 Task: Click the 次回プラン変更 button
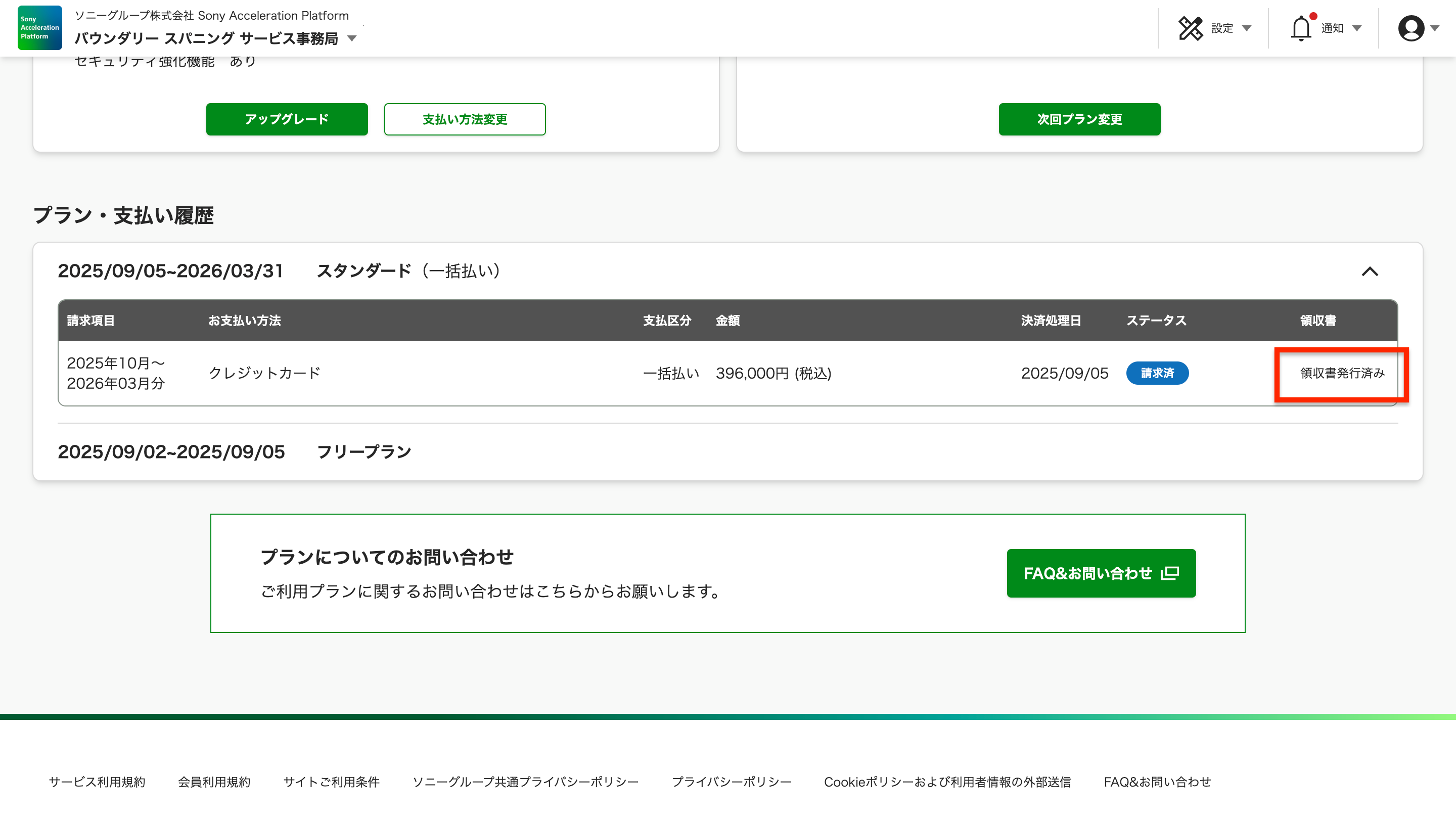click(1079, 119)
